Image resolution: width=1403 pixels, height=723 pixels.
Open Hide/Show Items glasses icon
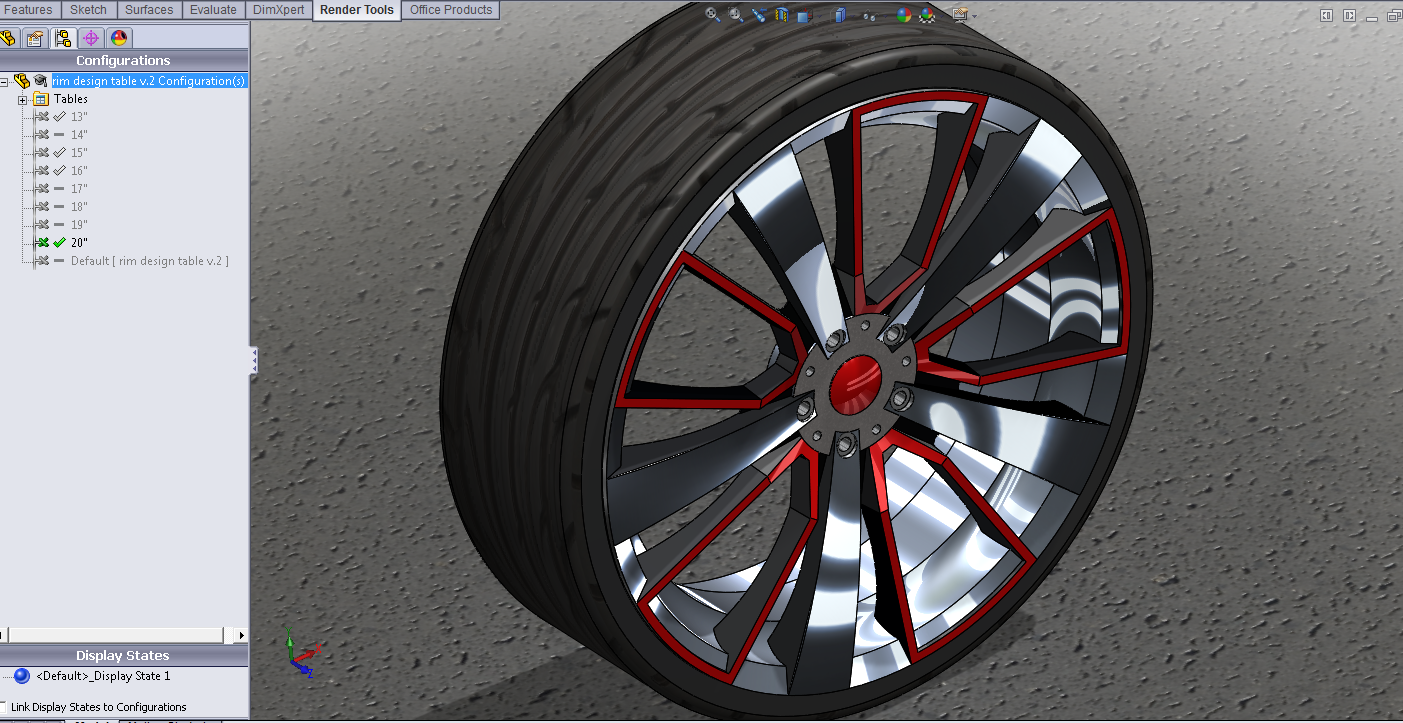point(869,16)
